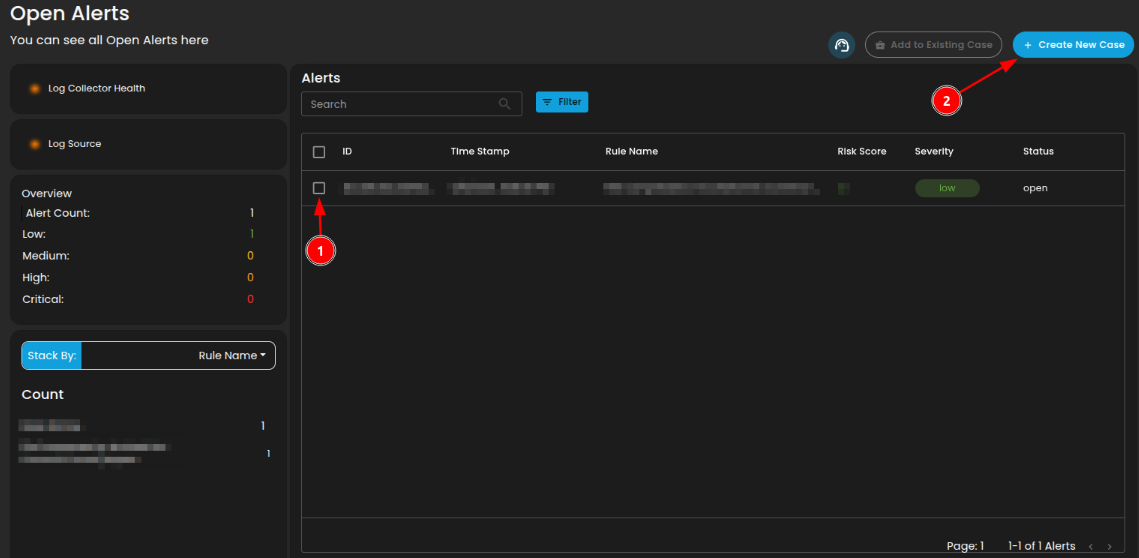Viewport: 1139px width, 558px height.
Task: Sort alerts by Severity column header
Action: (x=934, y=152)
